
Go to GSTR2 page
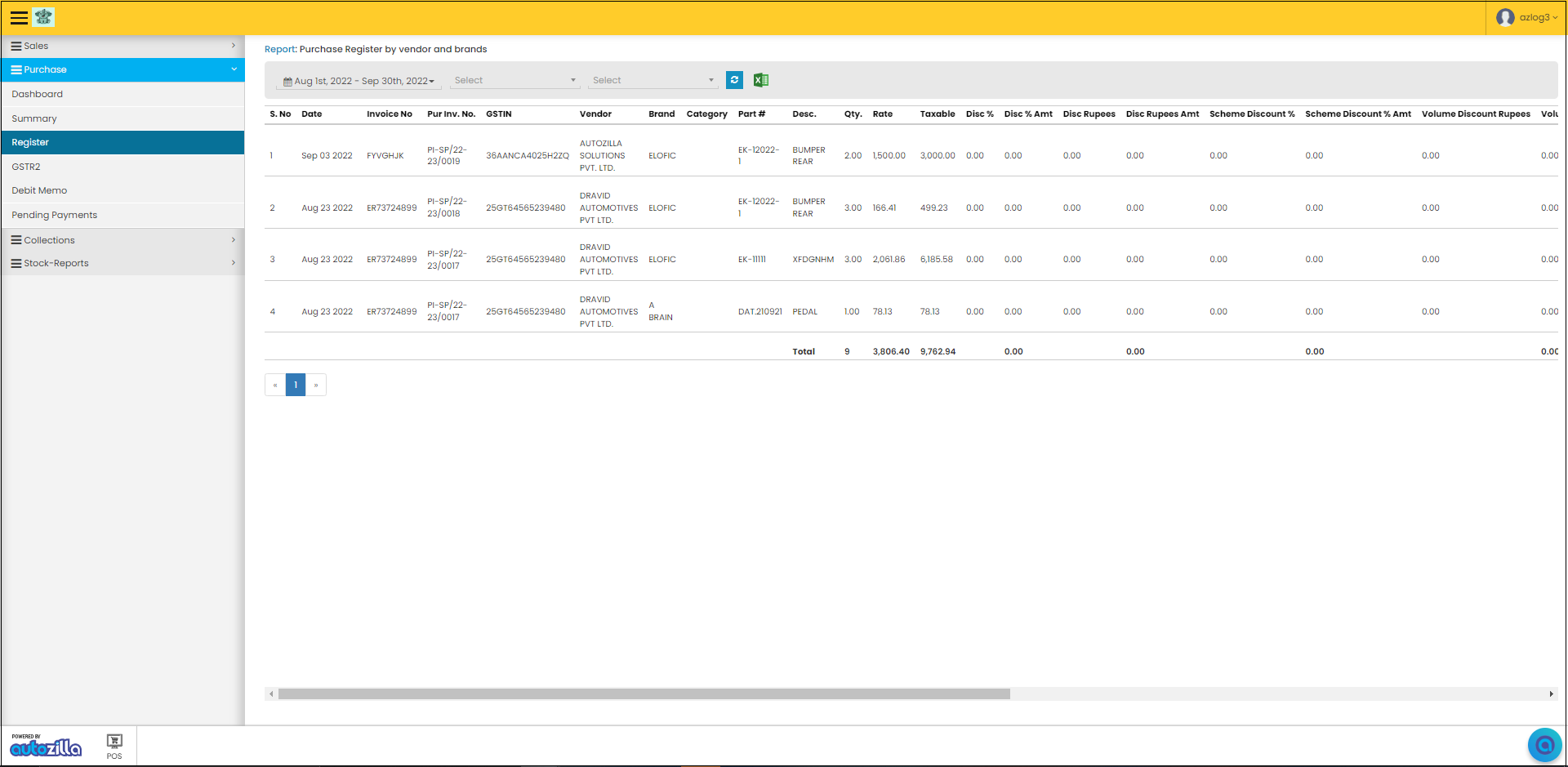click(x=122, y=167)
